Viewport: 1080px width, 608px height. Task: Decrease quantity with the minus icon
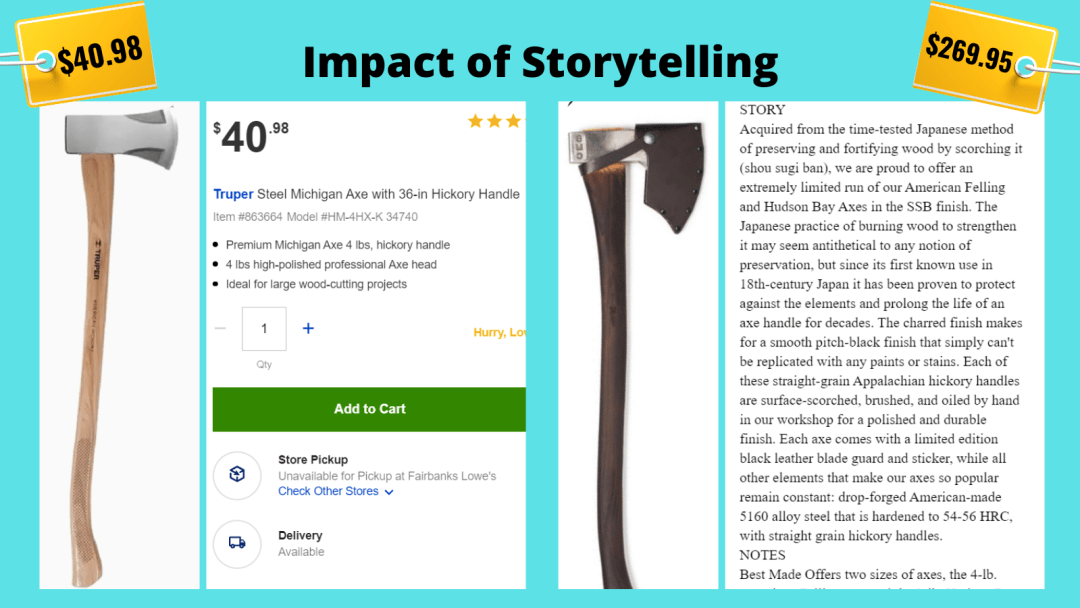[x=220, y=328]
